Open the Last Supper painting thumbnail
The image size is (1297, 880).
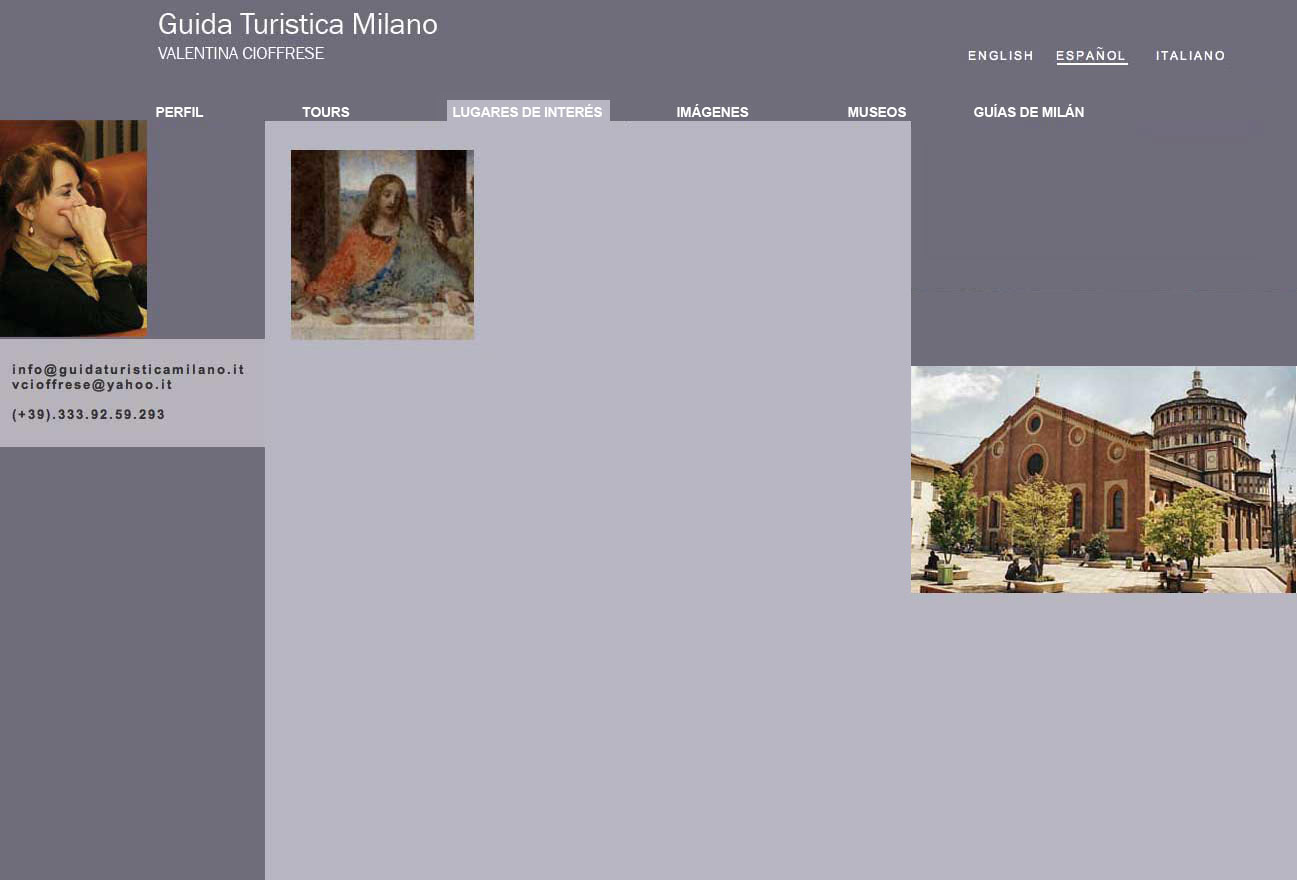[382, 245]
